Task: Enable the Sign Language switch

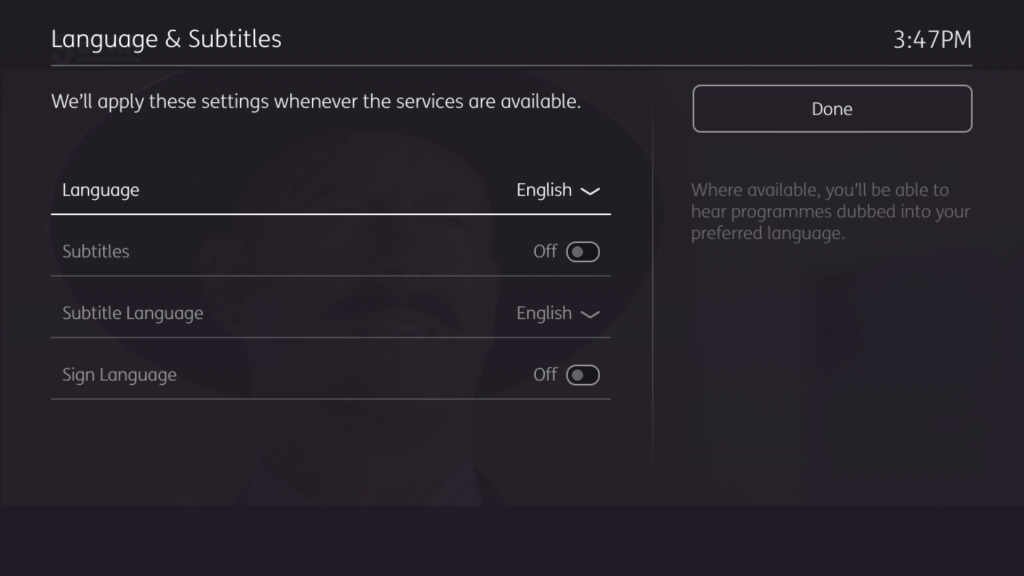Action: 583,375
